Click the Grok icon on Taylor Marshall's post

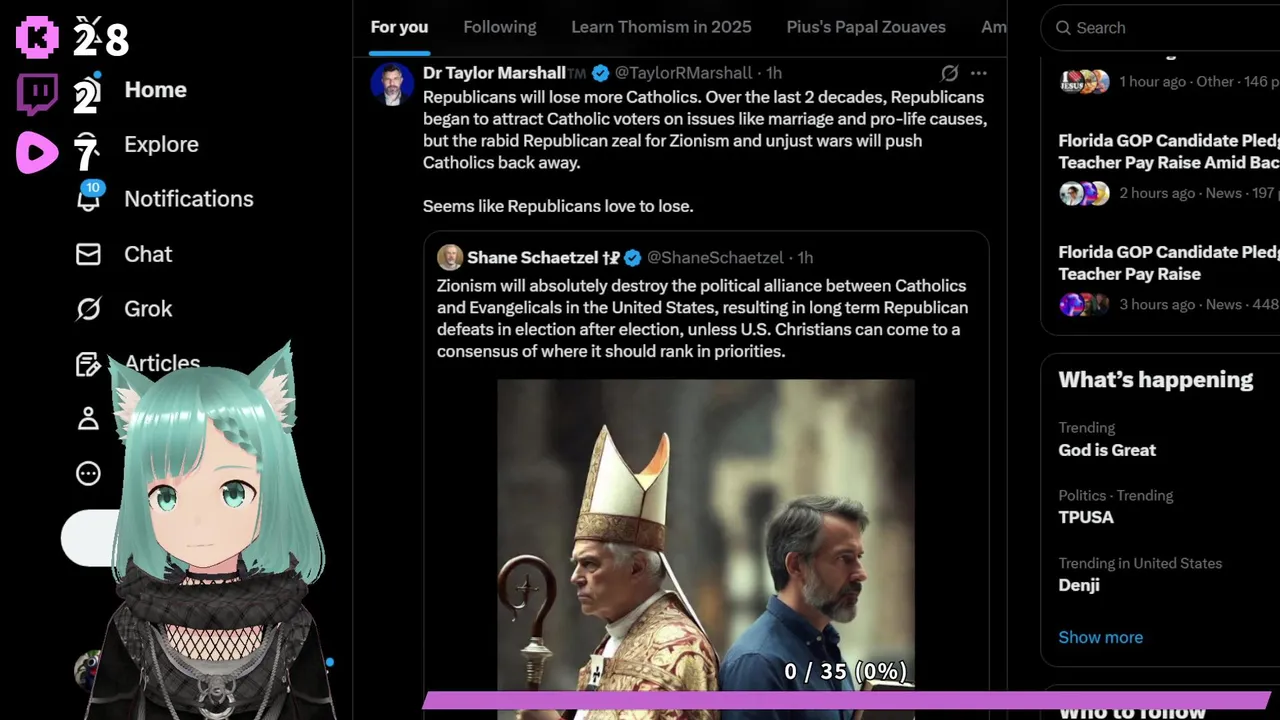pos(950,73)
